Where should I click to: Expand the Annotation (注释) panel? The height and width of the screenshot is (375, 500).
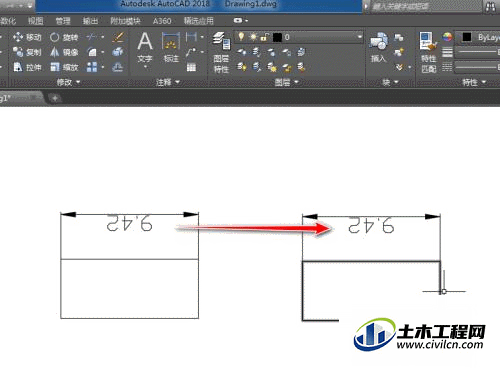tap(168, 82)
